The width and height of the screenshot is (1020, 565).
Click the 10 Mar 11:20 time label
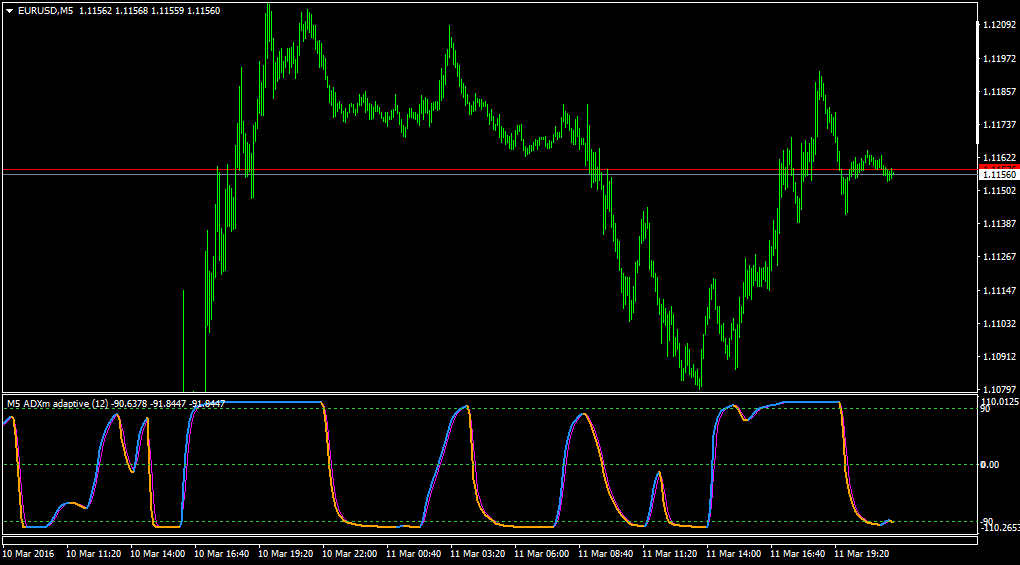coord(94,554)
